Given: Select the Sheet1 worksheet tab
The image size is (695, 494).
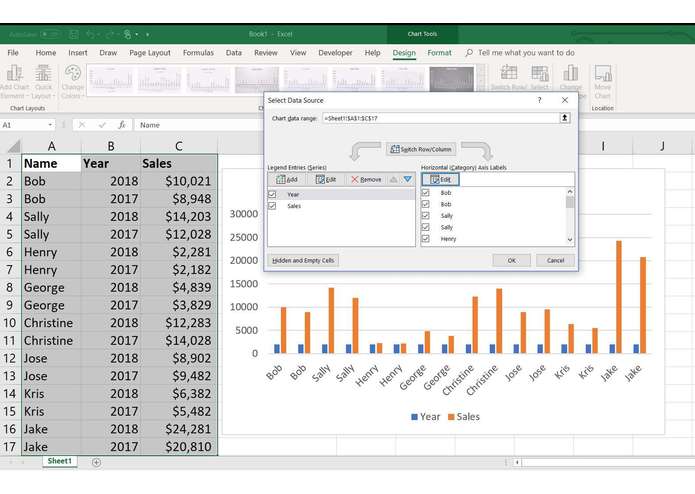Looking at the screenshot, I should pos(59,461).
